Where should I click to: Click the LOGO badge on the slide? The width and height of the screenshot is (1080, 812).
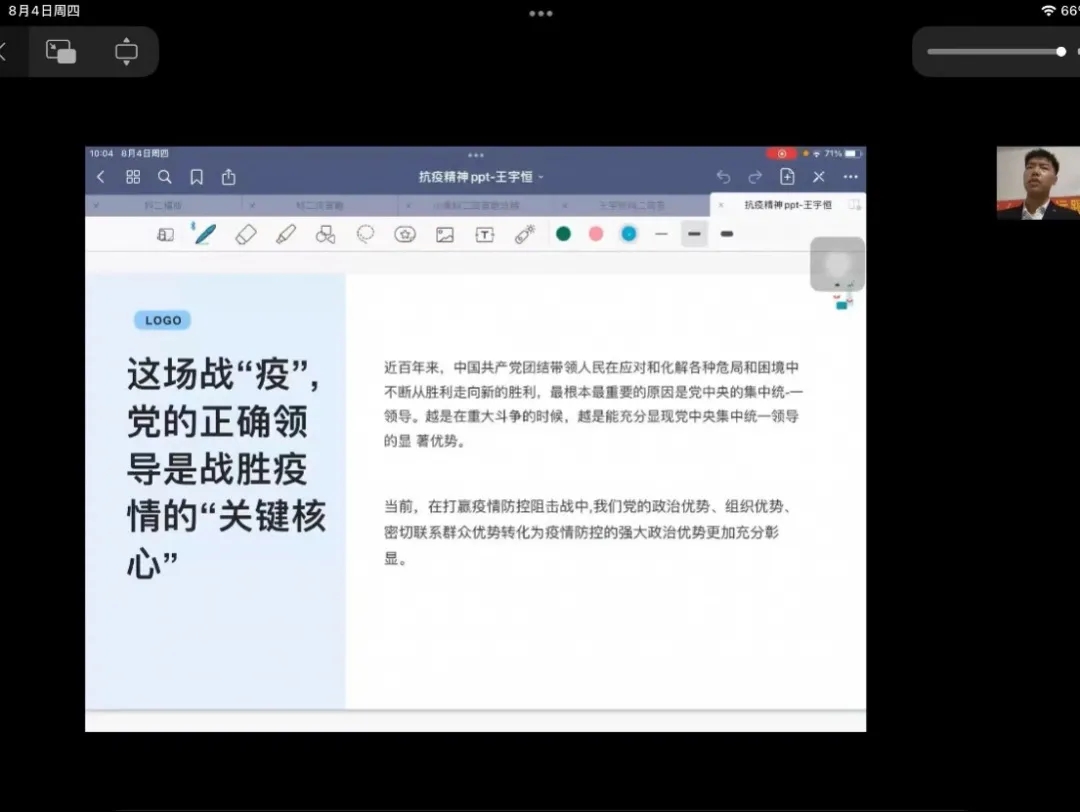coord(163,320)
